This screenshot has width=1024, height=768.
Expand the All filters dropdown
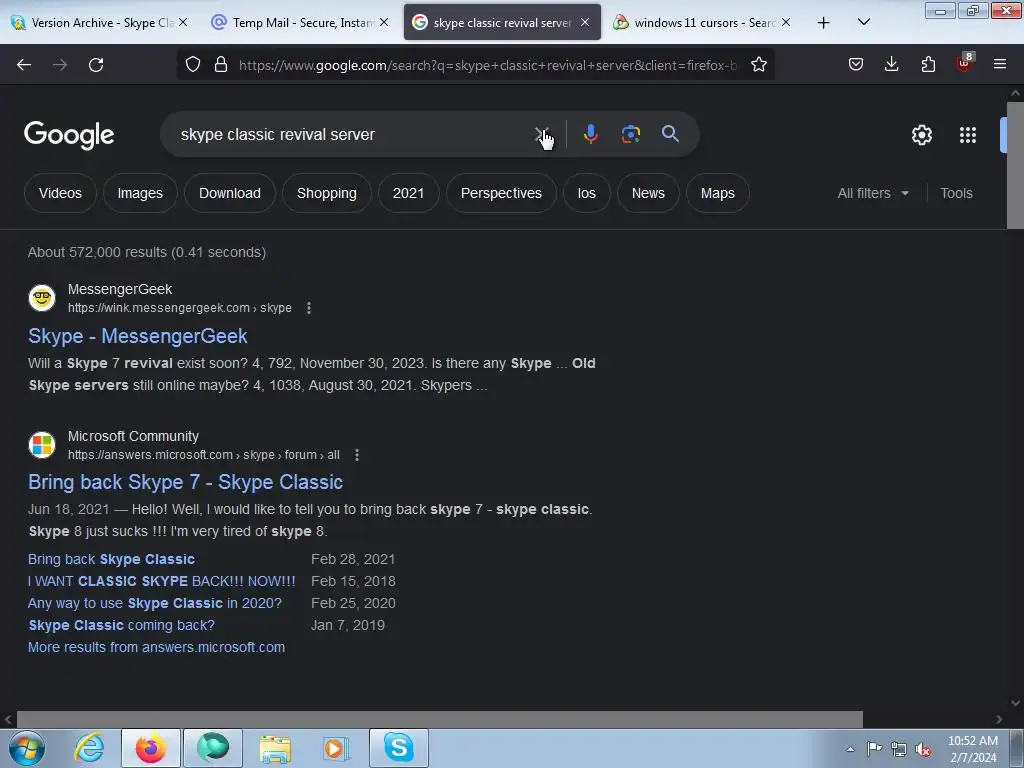tap(872, 193)
